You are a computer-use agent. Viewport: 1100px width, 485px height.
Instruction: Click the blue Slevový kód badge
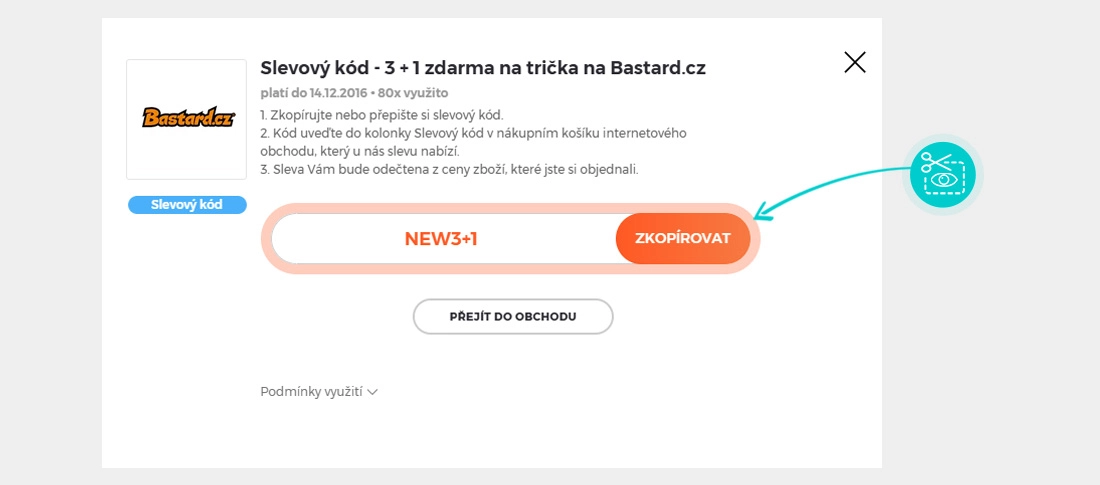pyautogui.click(x=187, y=205)
